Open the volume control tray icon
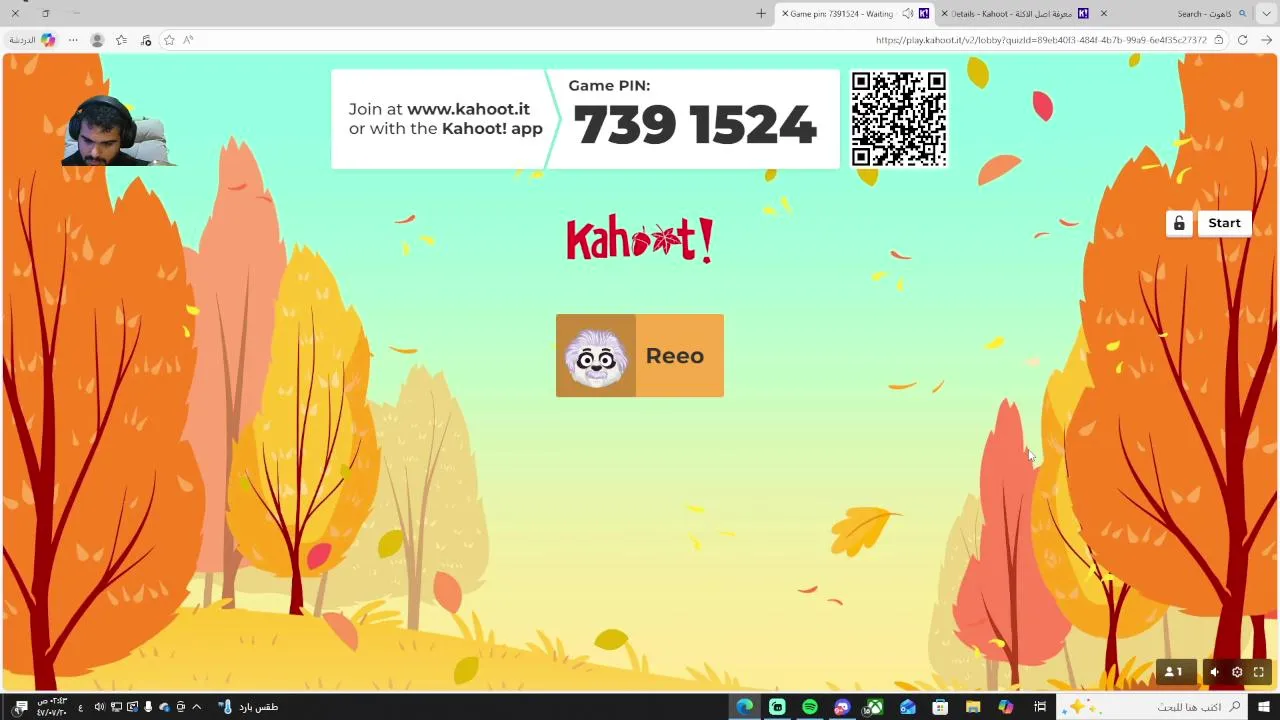The height and width of the screenshot is (720, 1280). click(x=99, y=707)
